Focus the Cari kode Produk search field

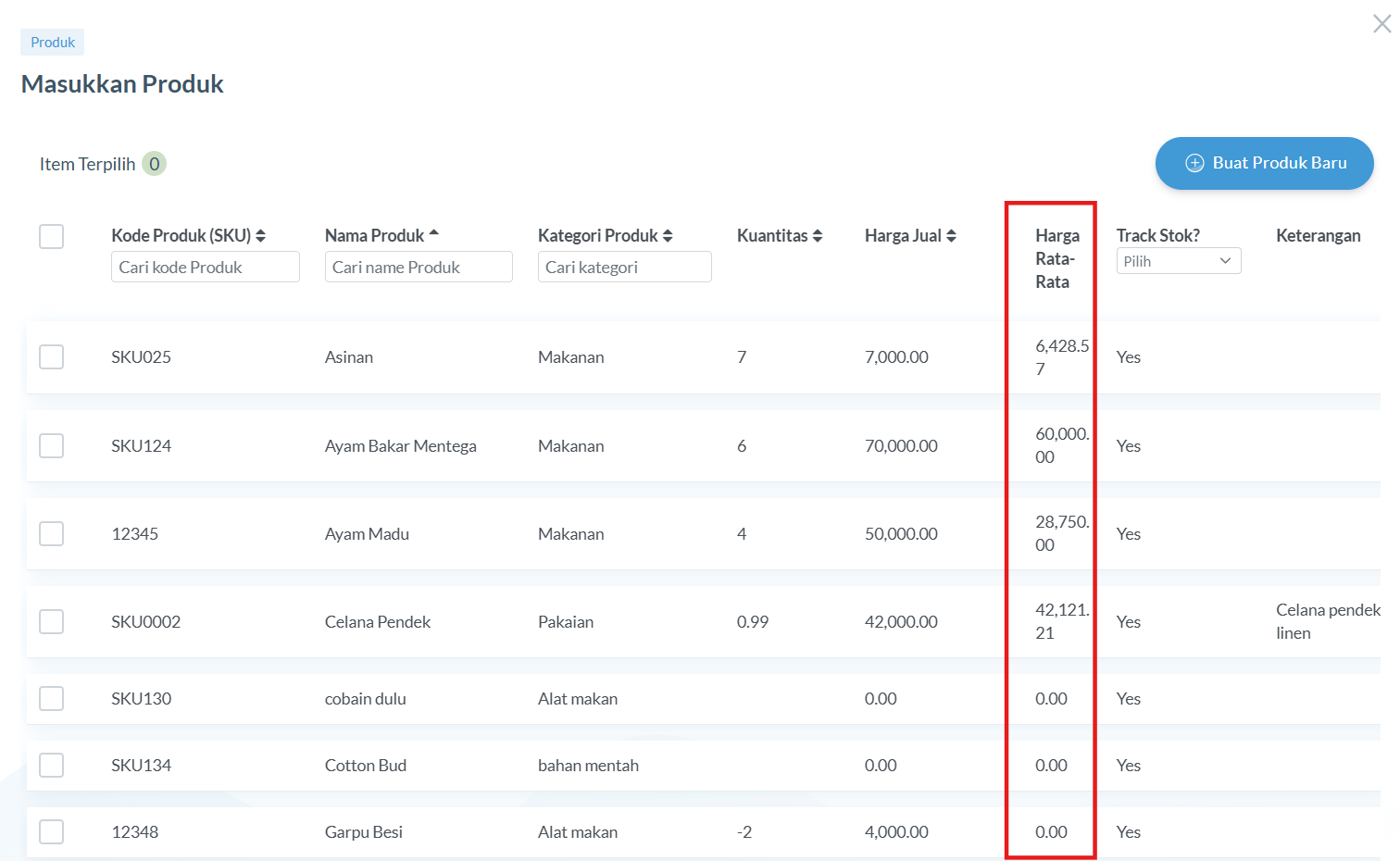click(206, 267)
